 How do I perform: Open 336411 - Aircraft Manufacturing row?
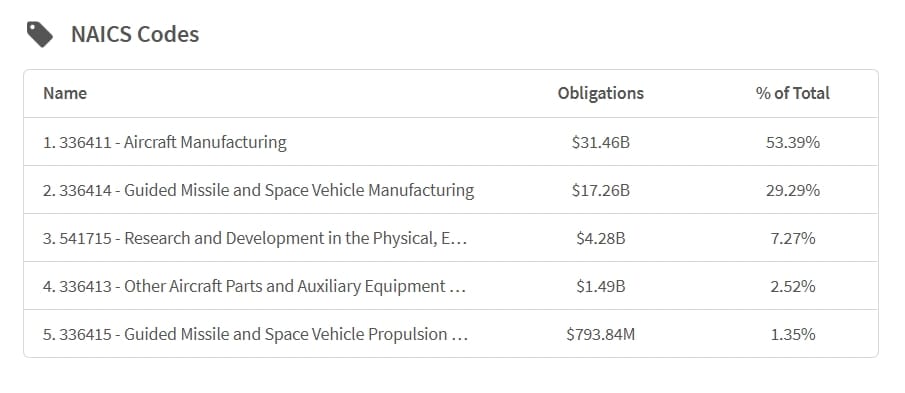click(x=451, y=142)
